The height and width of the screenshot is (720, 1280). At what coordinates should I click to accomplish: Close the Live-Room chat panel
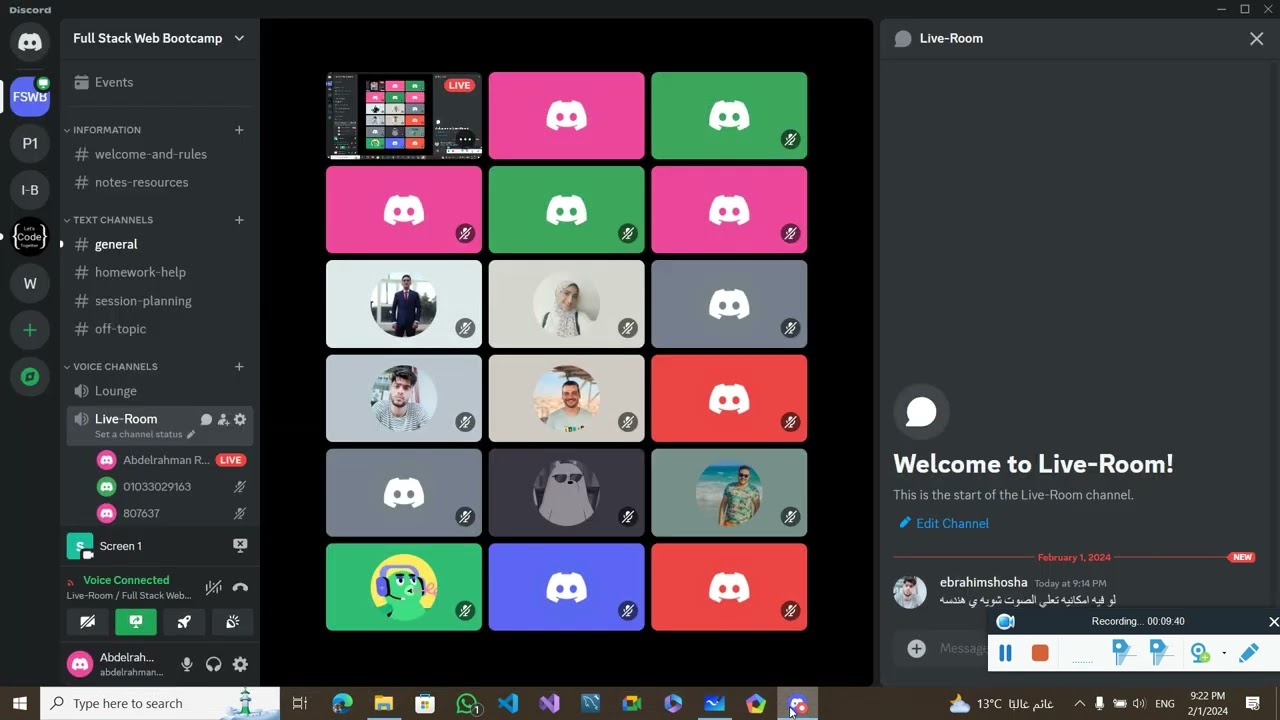pyautogui.click(x=1256, y=38)
